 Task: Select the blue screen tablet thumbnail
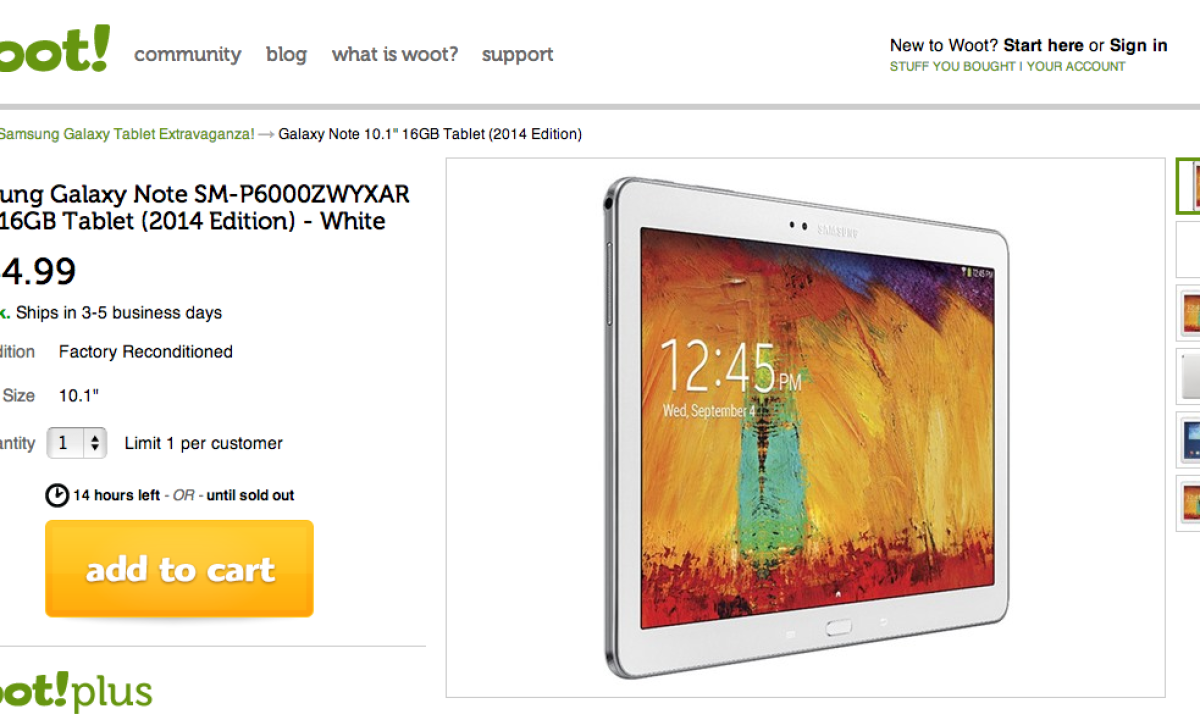point(1187,439)
